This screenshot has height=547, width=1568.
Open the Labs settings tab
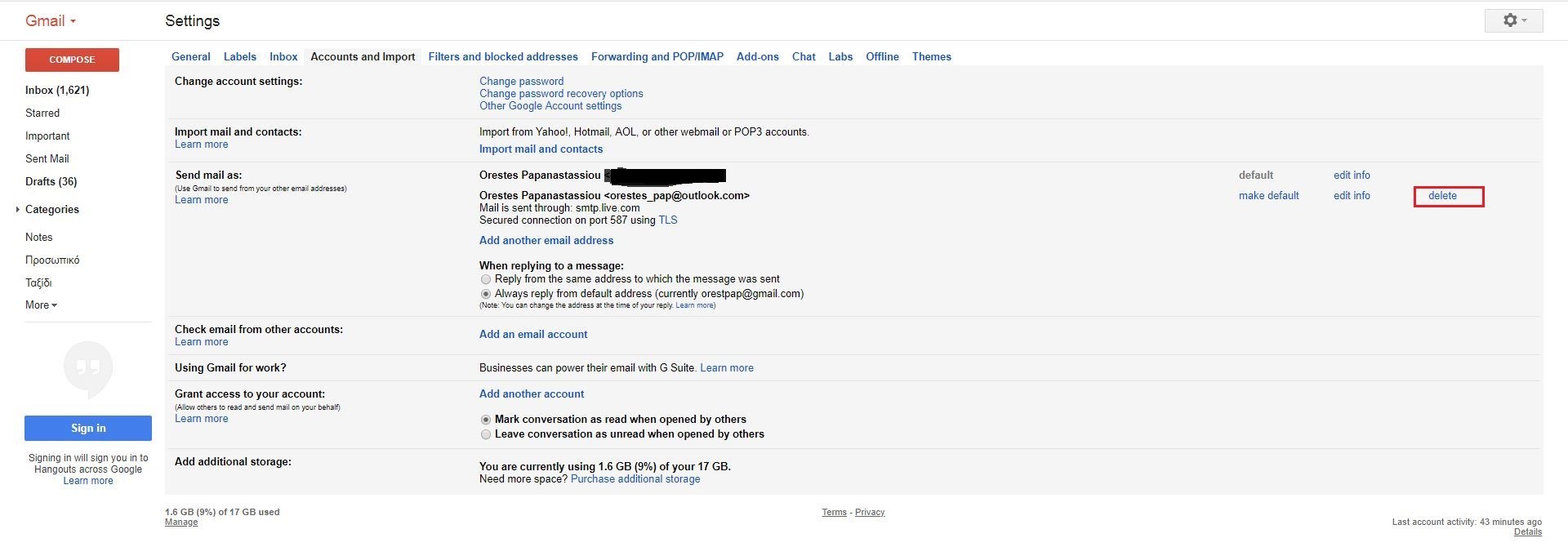(840, 56)
